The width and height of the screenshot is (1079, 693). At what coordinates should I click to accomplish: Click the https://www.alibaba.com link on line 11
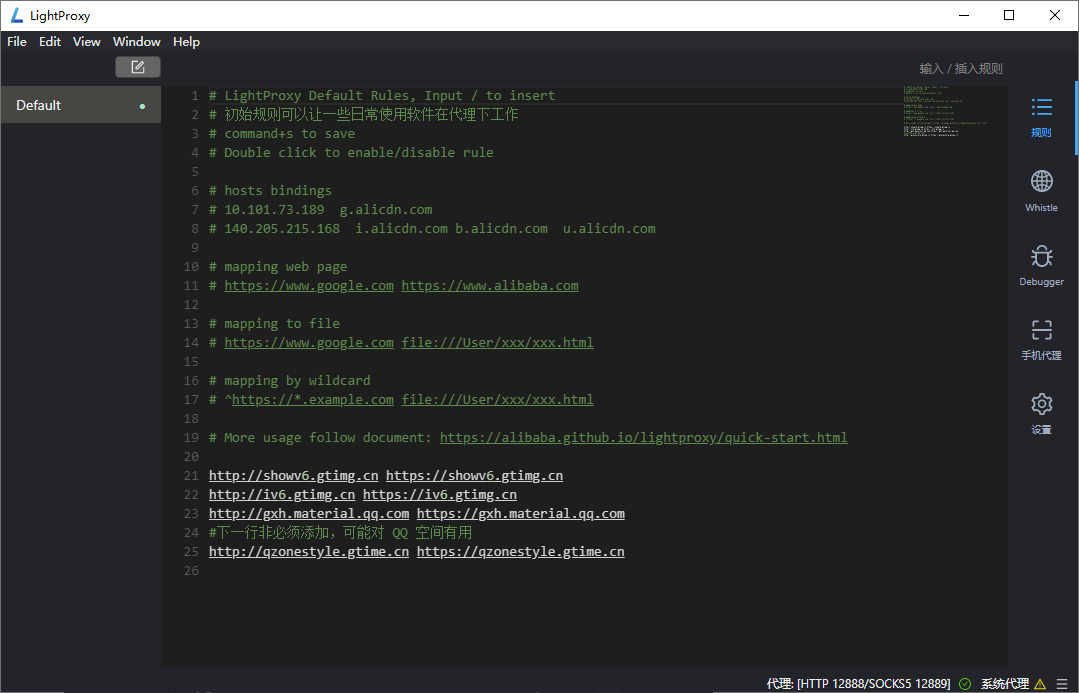489,286
